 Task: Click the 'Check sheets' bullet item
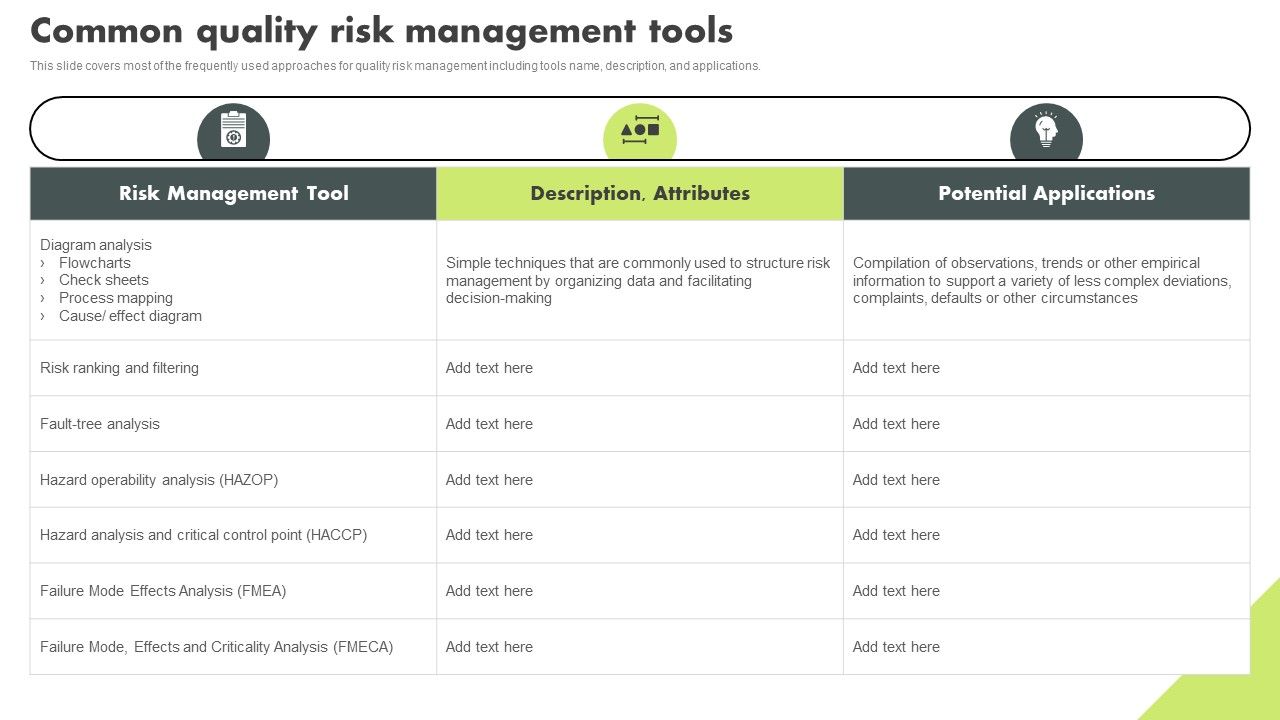[x=104, y=280]
